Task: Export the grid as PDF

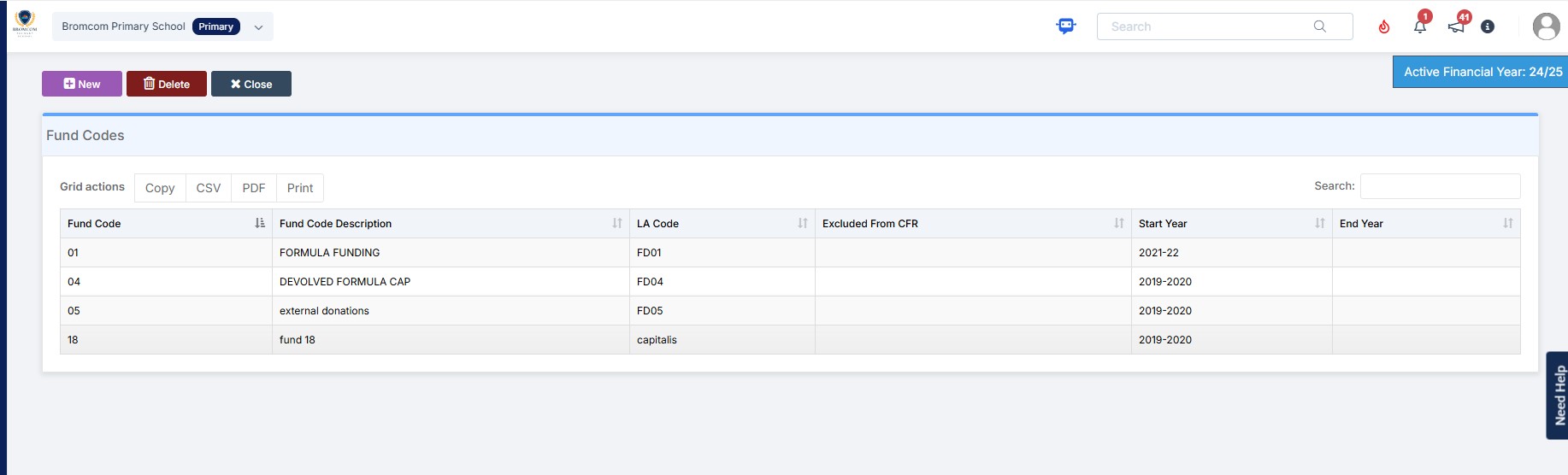Action: tap(254, 188)
